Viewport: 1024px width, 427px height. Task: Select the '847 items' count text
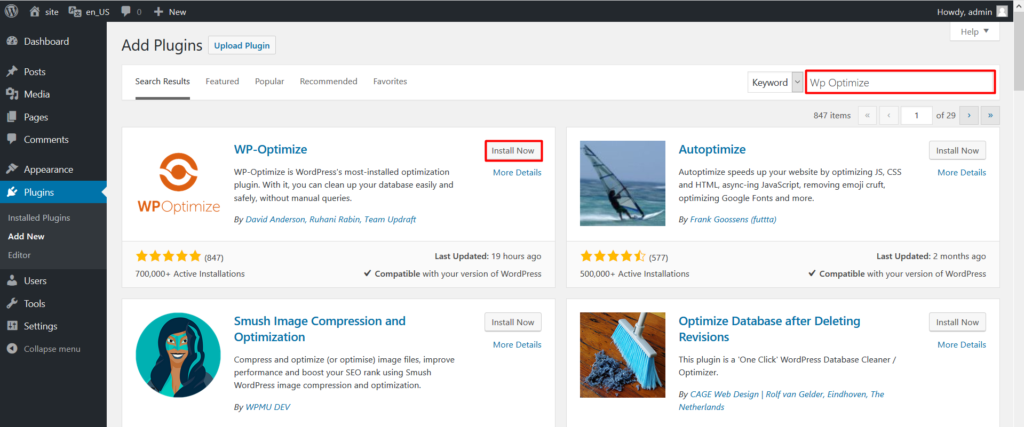pos(832,116)
